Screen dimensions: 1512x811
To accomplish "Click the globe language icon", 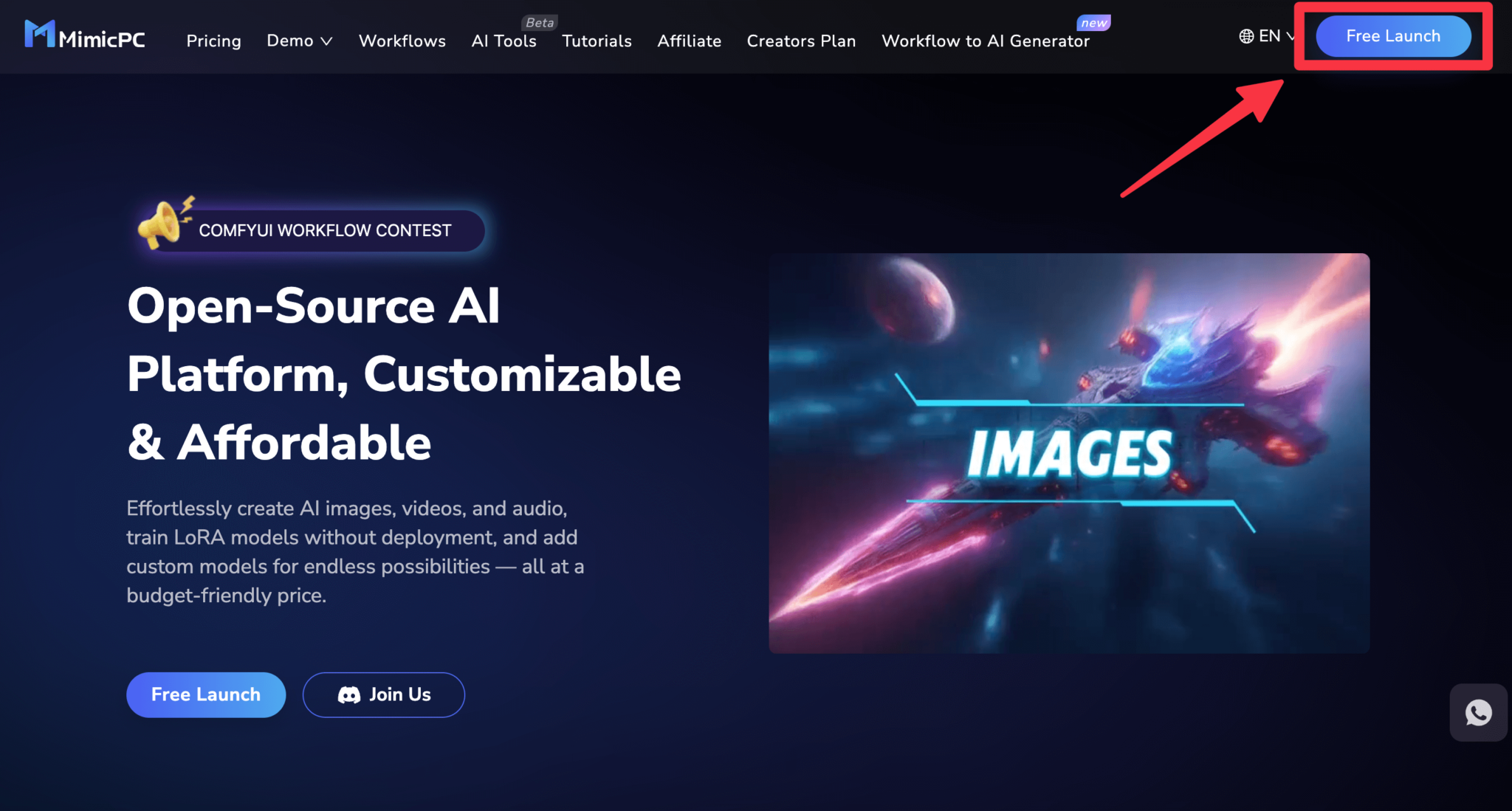I will pyautogui.click(x=1245, y=35).
